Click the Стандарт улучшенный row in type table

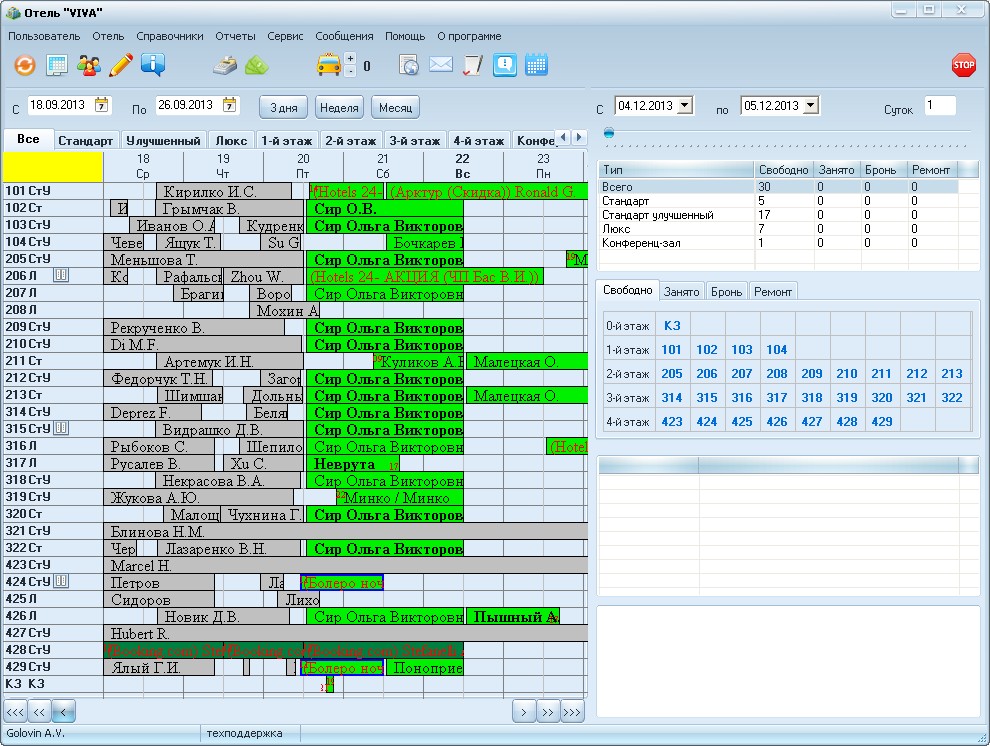pyautogui.click(x=778, y=215)
